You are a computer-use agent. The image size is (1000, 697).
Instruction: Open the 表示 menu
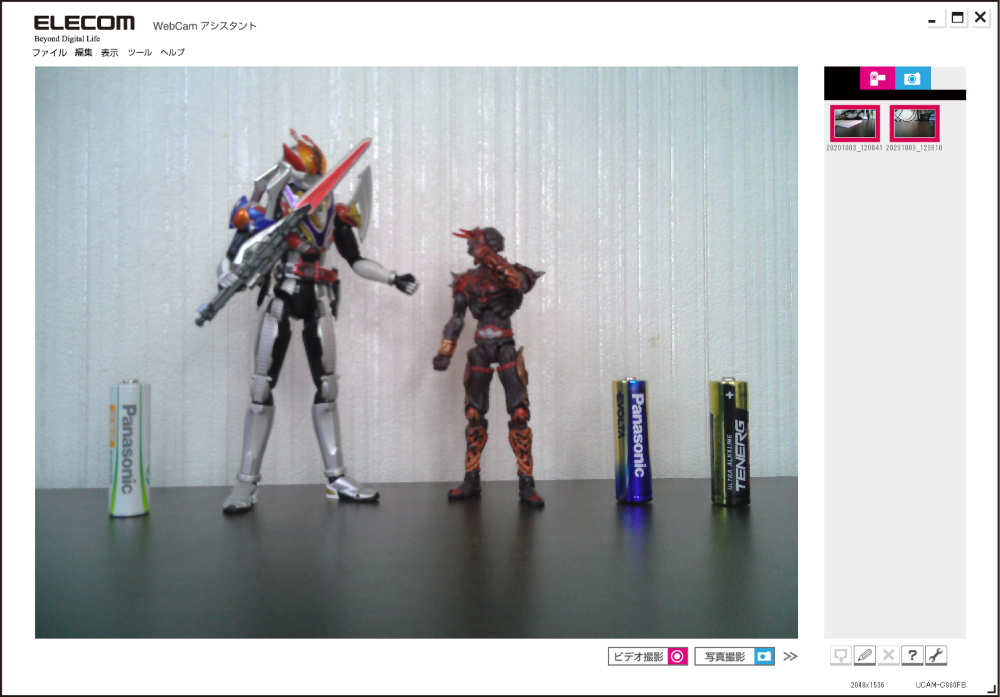[x=110, y=52]
